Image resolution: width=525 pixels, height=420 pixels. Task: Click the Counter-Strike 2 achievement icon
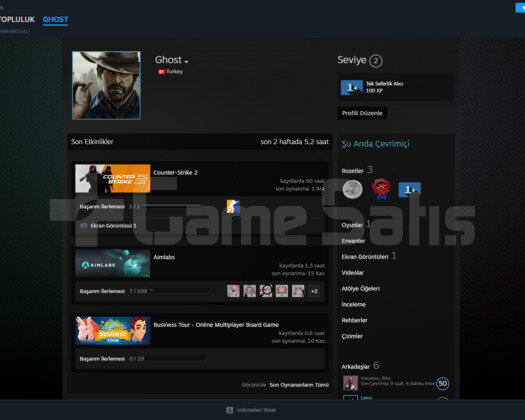point(233,206)
